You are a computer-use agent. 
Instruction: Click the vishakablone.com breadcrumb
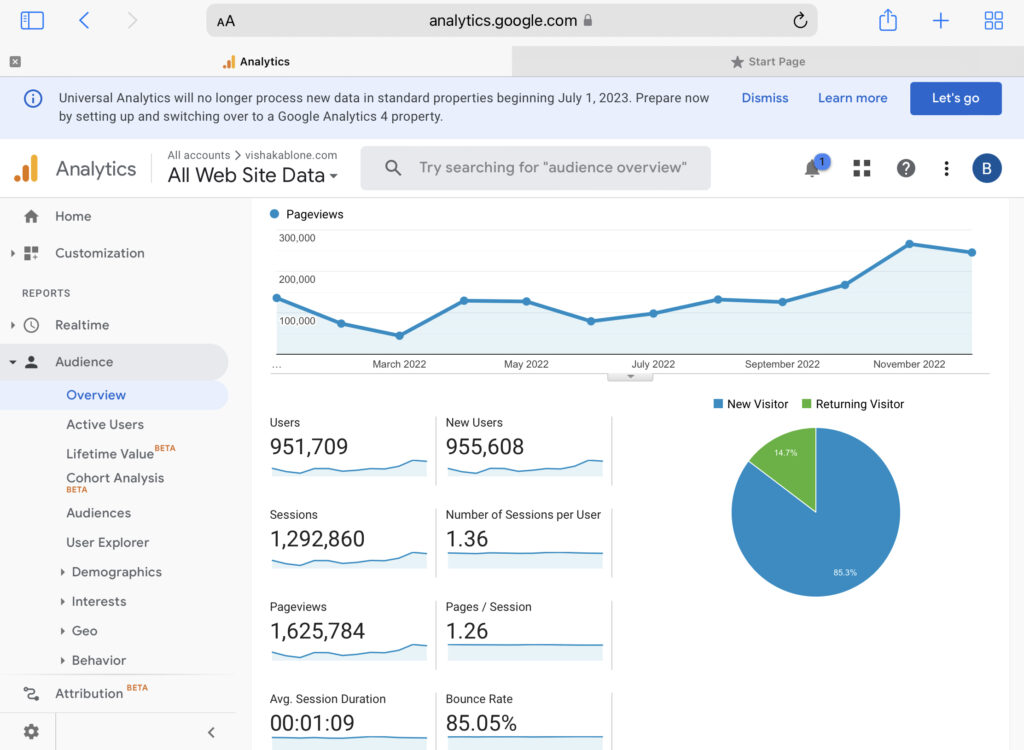coord(291,155)
